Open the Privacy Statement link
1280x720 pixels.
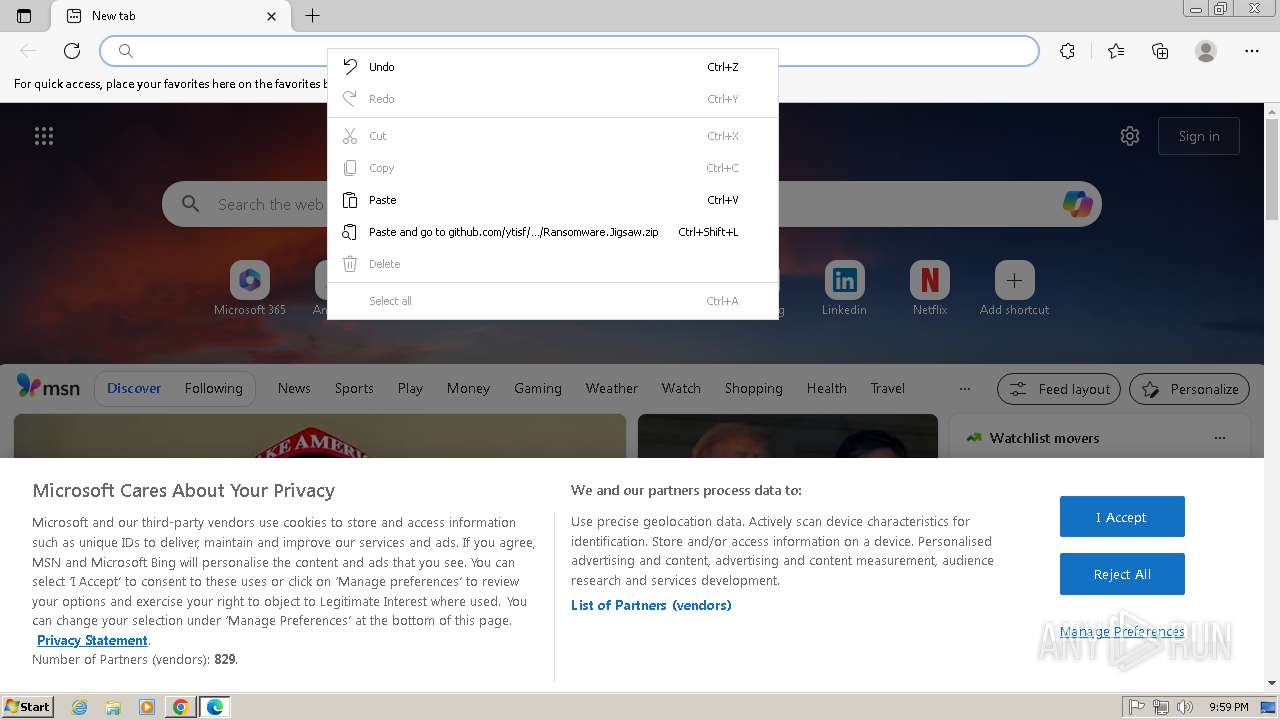[92, 640]
